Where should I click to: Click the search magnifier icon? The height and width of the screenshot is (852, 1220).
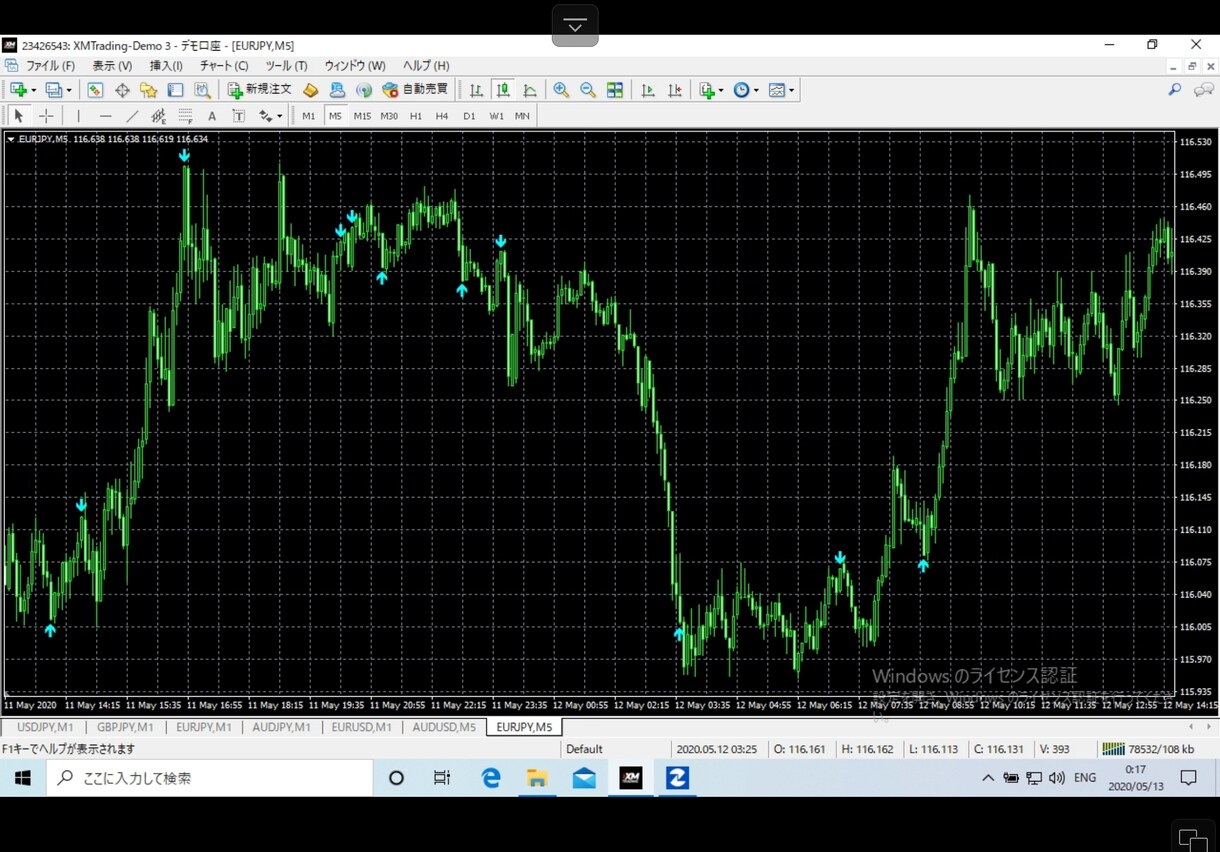pos(1175,90)
